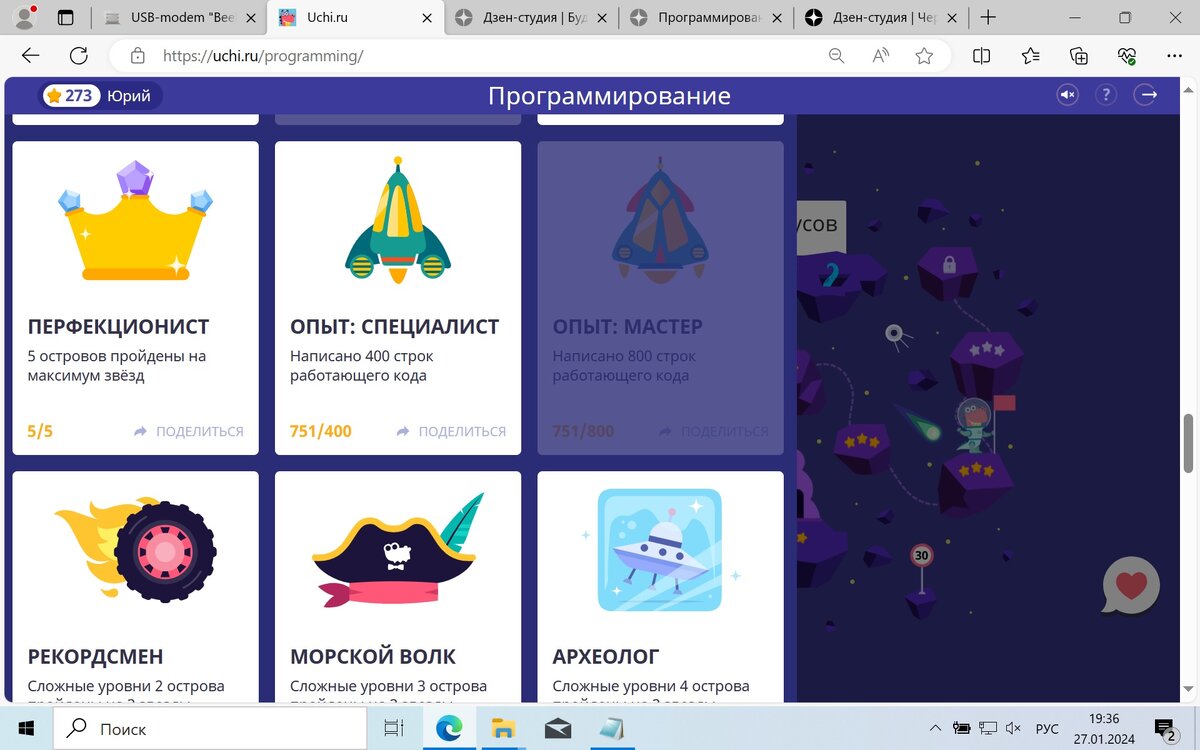Click the Опыт: Специалист rocket image

pos(398,220)
